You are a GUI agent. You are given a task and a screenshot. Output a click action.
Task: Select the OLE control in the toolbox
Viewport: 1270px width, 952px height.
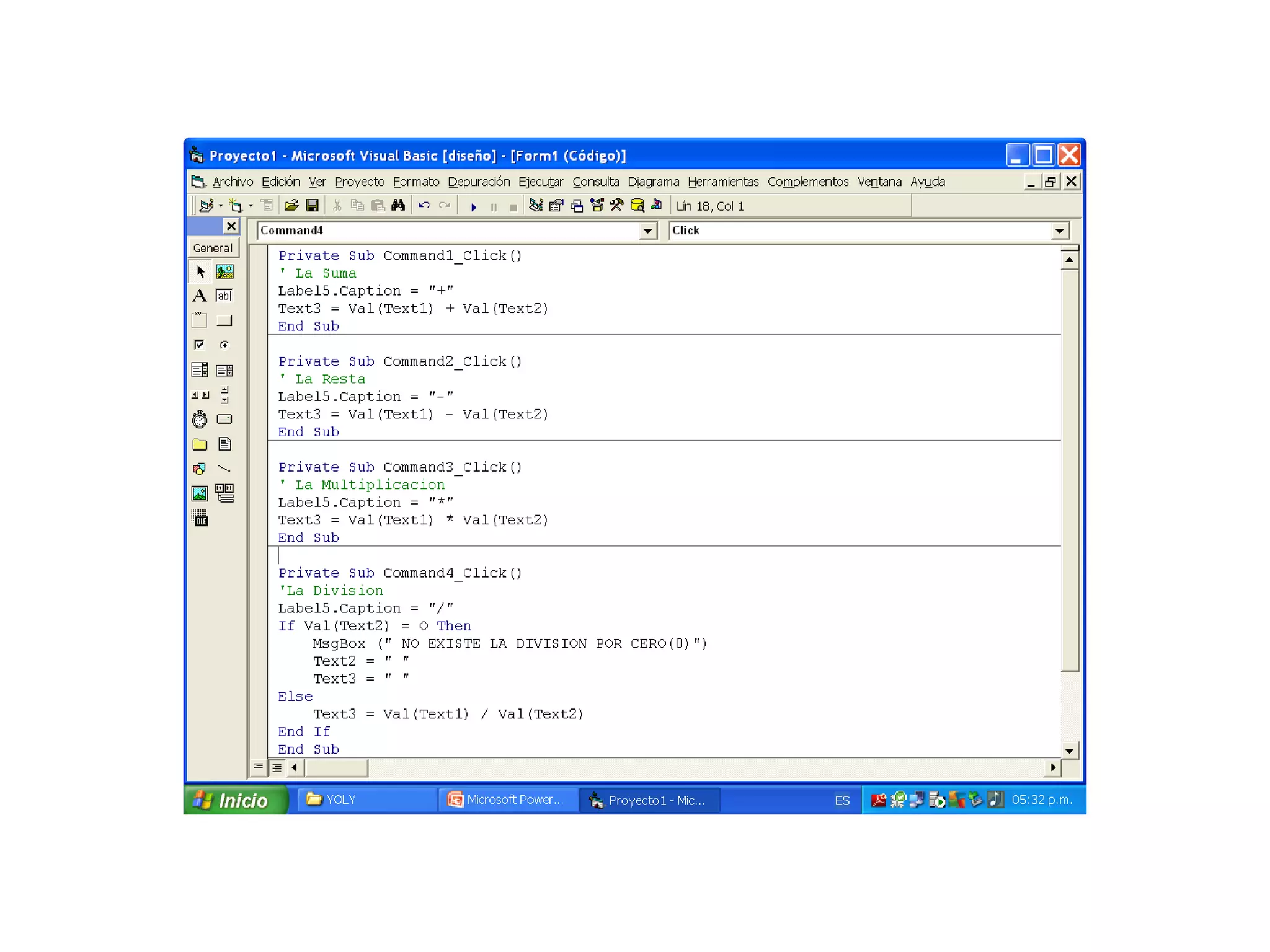point(199,518)
